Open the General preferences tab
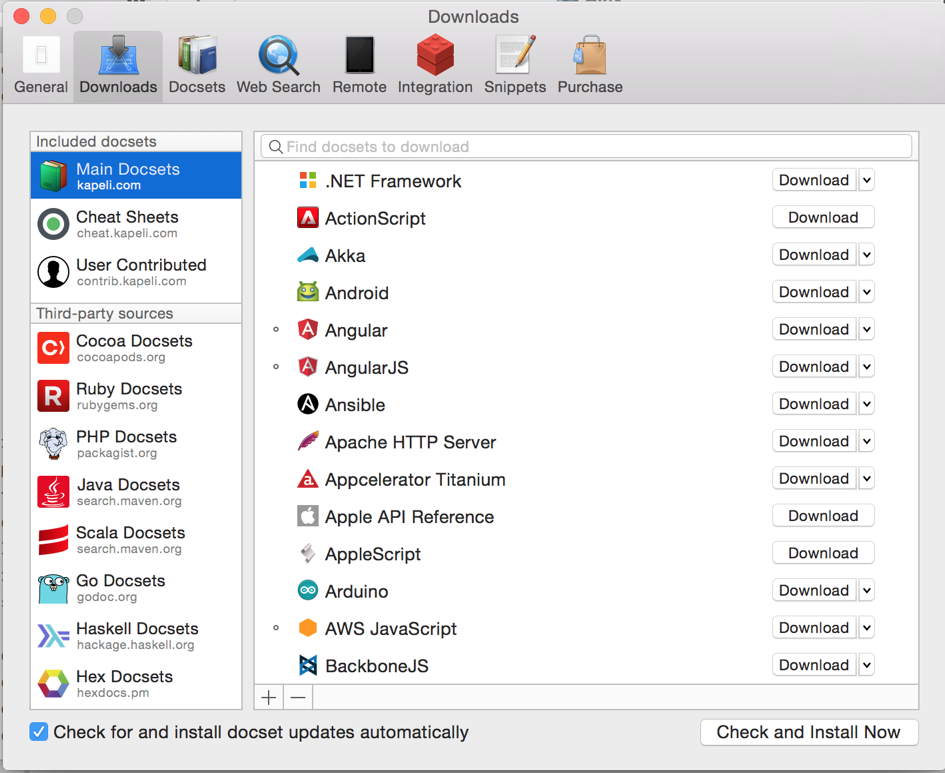 41,65
